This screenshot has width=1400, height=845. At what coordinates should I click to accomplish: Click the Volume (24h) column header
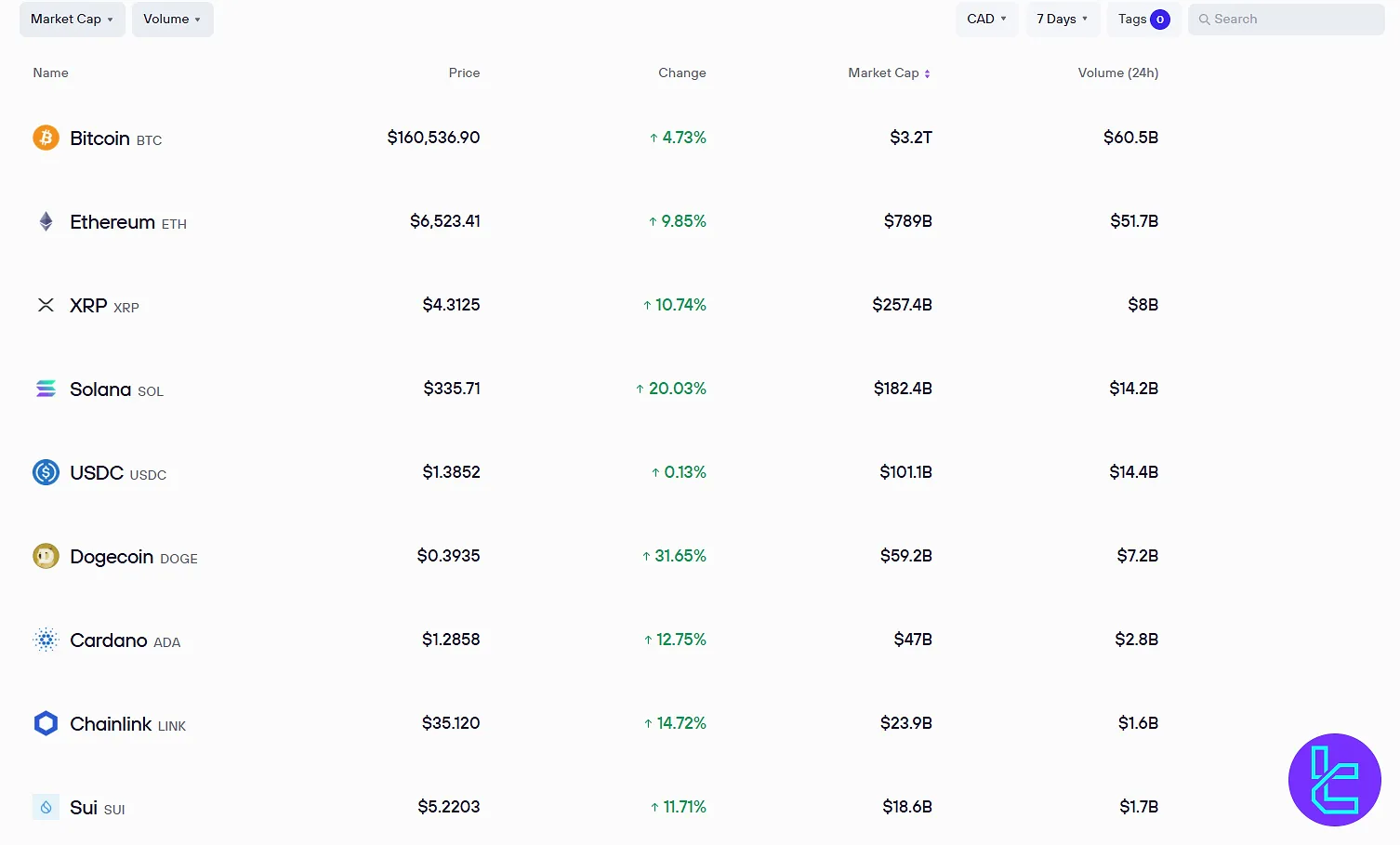pyautogui.click(x=1118, y=73)
